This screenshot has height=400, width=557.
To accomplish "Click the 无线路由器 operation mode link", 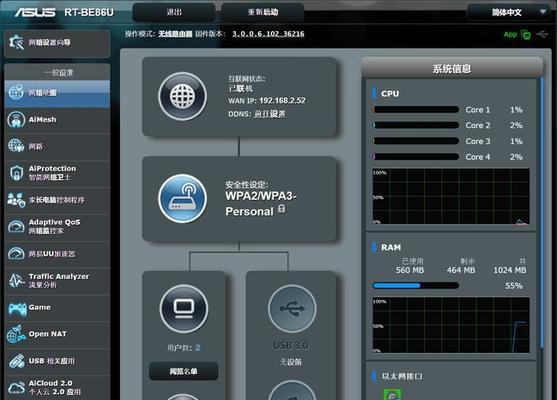I will coord(175,34).
